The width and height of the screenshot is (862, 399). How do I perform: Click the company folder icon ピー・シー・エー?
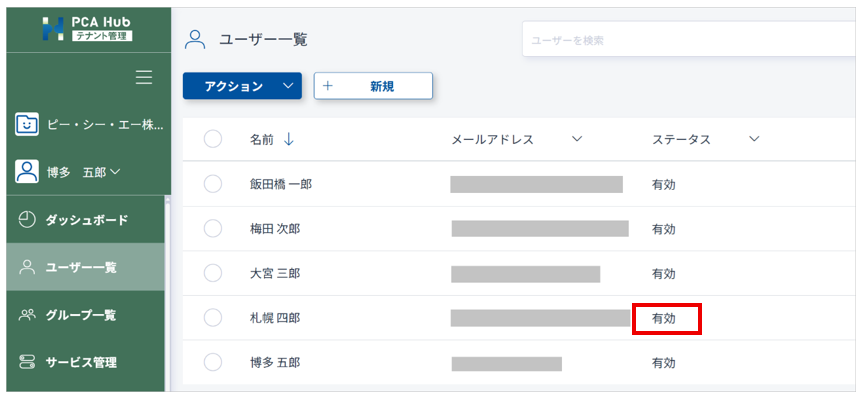(26, 125)
